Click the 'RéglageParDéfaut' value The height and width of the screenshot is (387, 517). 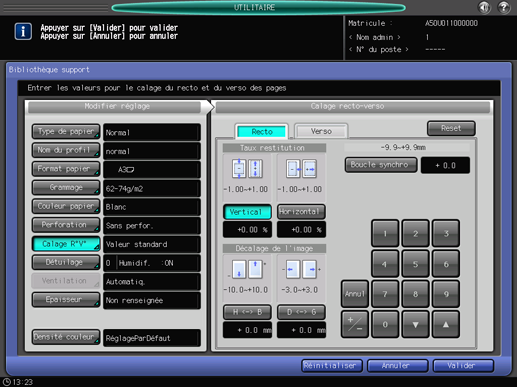point(152,338)
